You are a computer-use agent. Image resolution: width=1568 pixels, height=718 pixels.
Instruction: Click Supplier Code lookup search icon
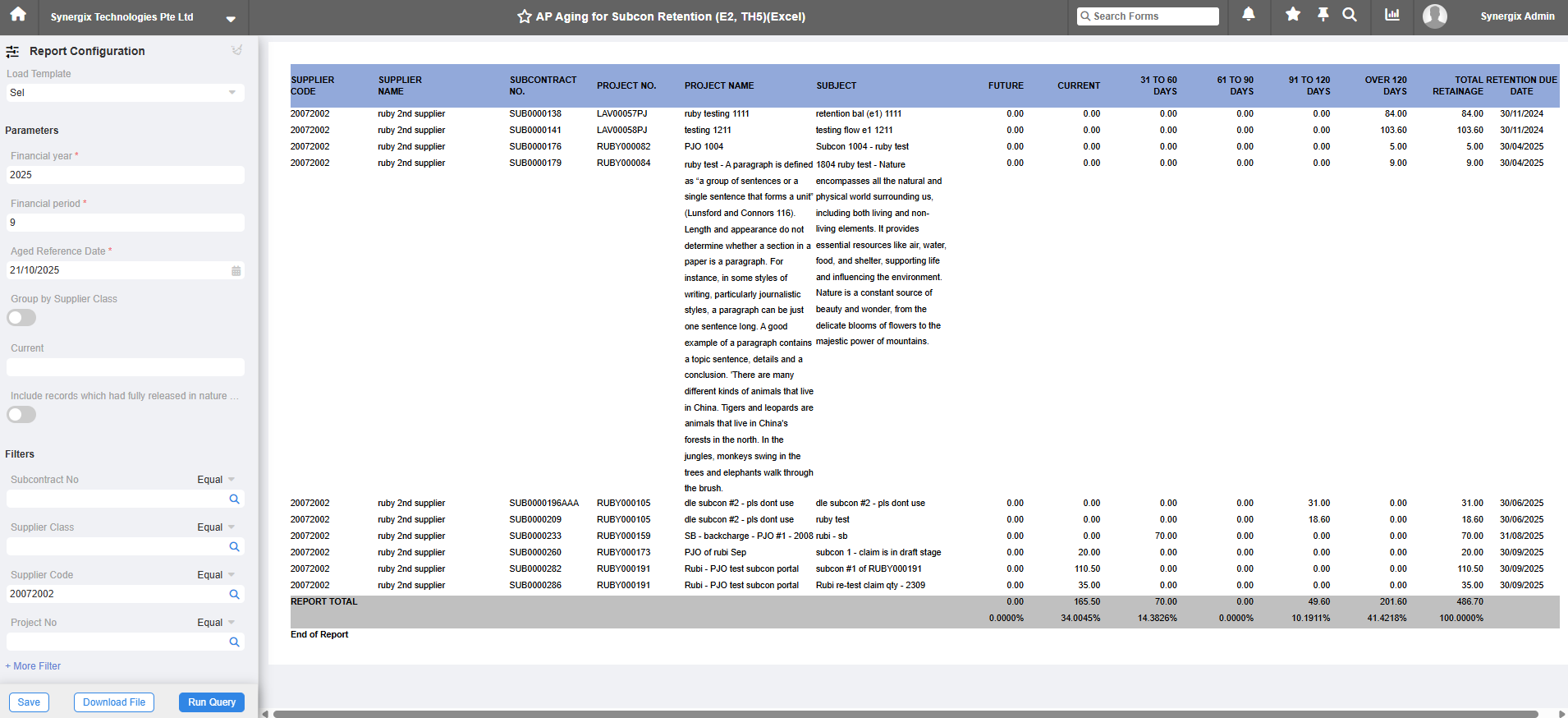point(235,594)
